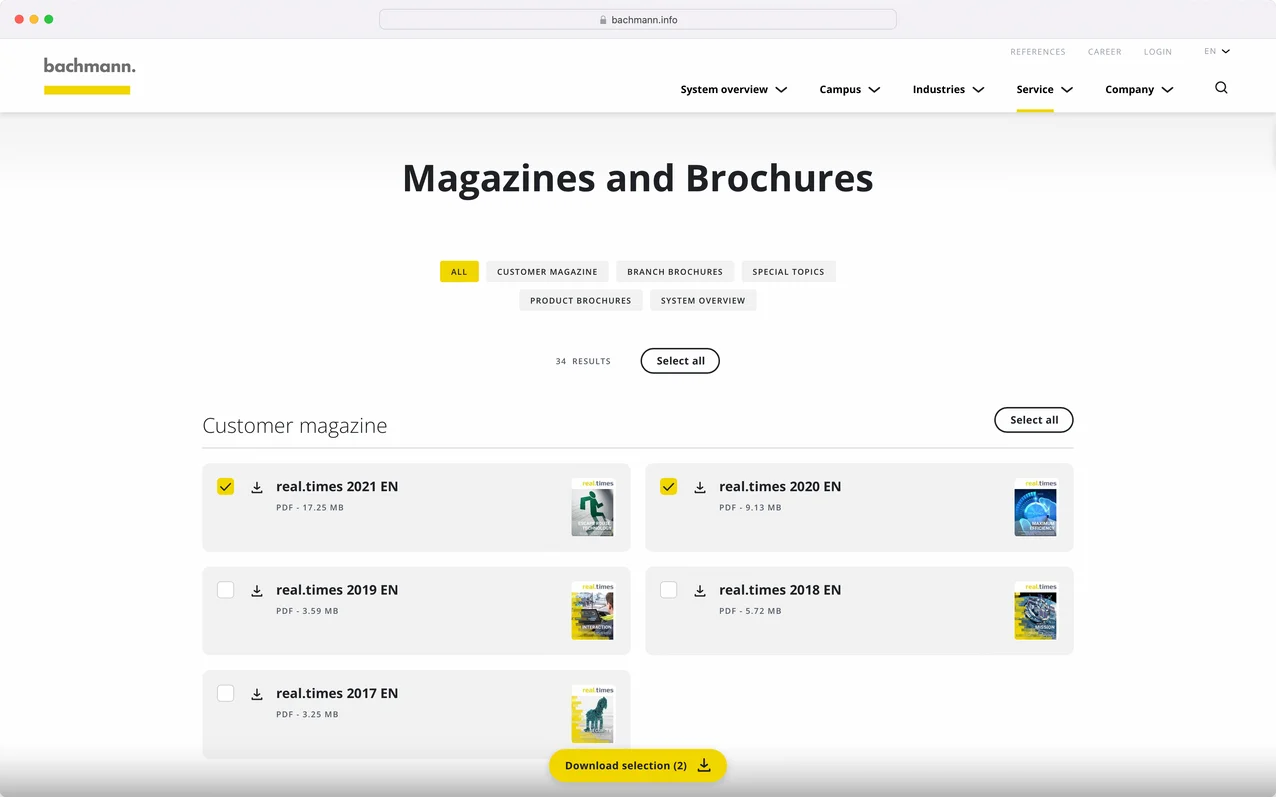
Task: Open the Industries dropdown menu
Action: (948, 90)
